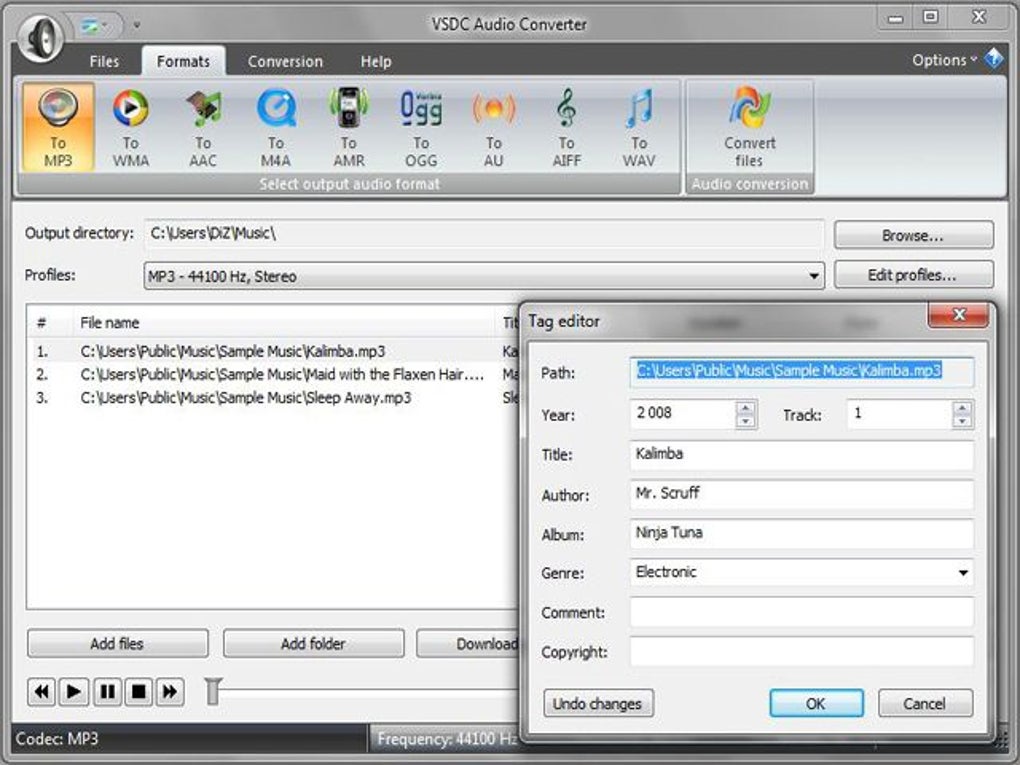Click the Track number field
Screen dimensions: 1020x765
pos(900,414)
